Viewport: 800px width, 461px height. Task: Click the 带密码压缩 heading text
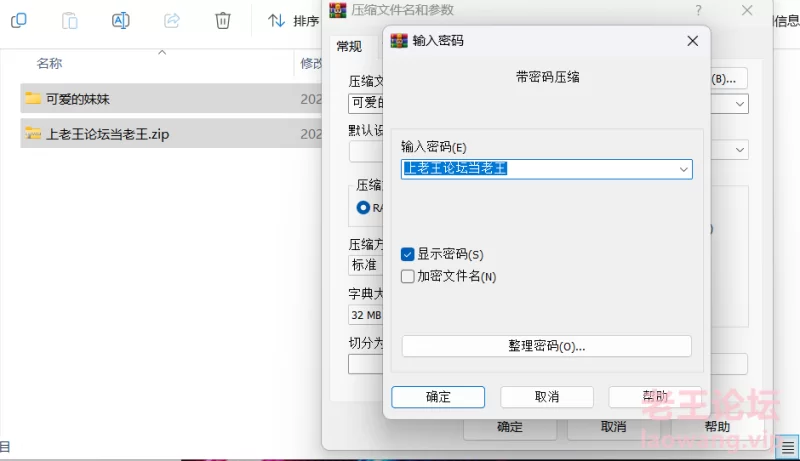547,77
